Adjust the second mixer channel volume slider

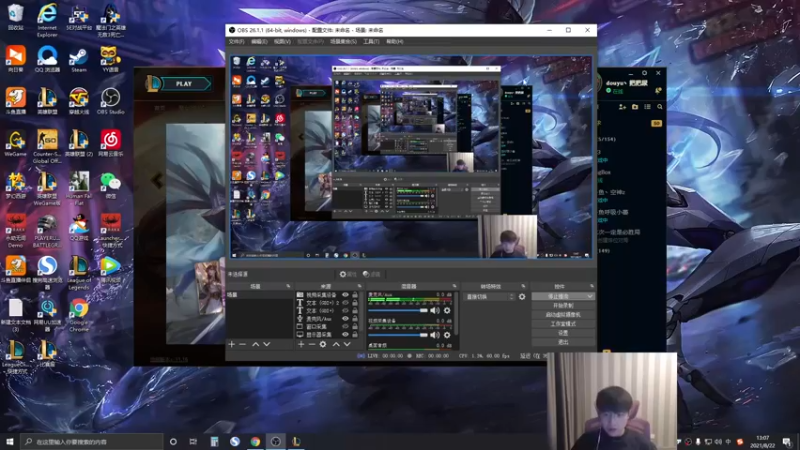[x=397, y=335]
